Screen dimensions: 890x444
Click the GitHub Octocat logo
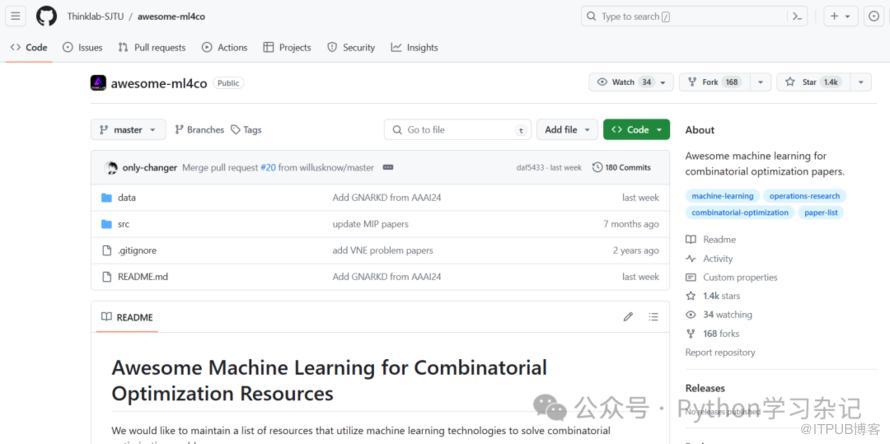46,16
